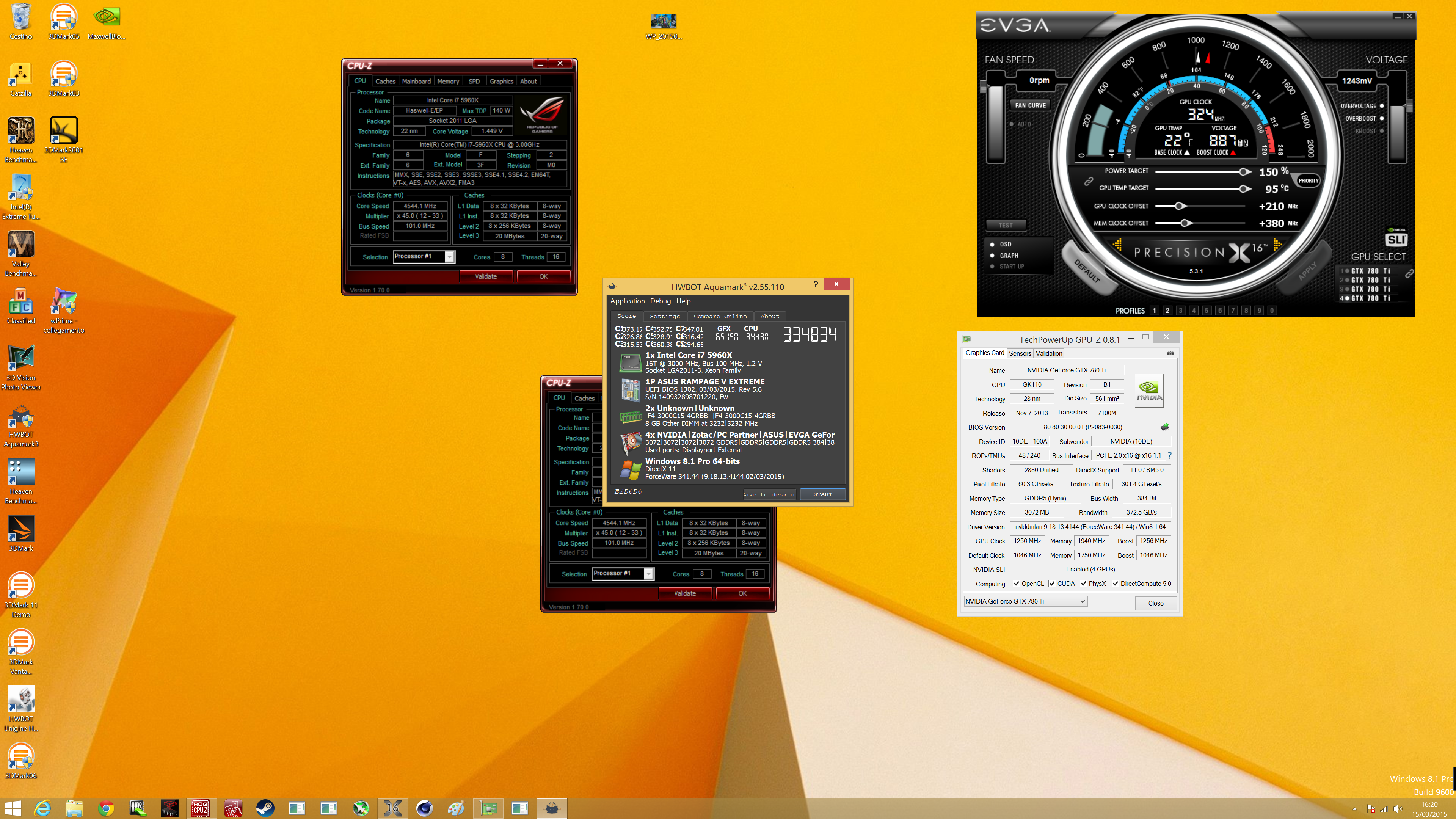The width and height of the screenshot is (1456, 819).
Task: Open the Debug menu in HWBOT Aquamark
Action: coord(660,301)
